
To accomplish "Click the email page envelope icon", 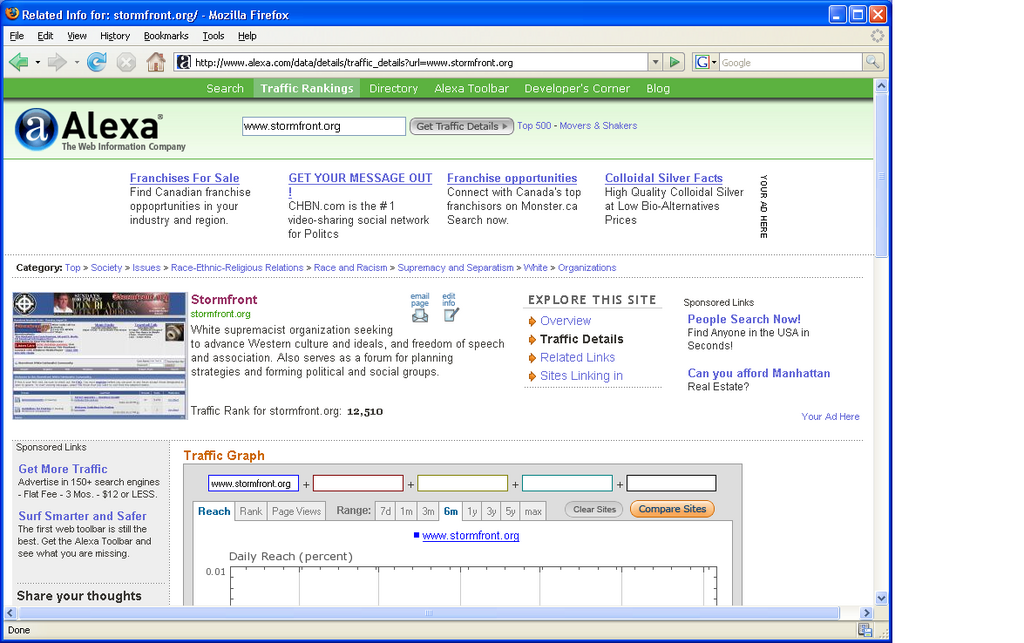I will 420,316.
